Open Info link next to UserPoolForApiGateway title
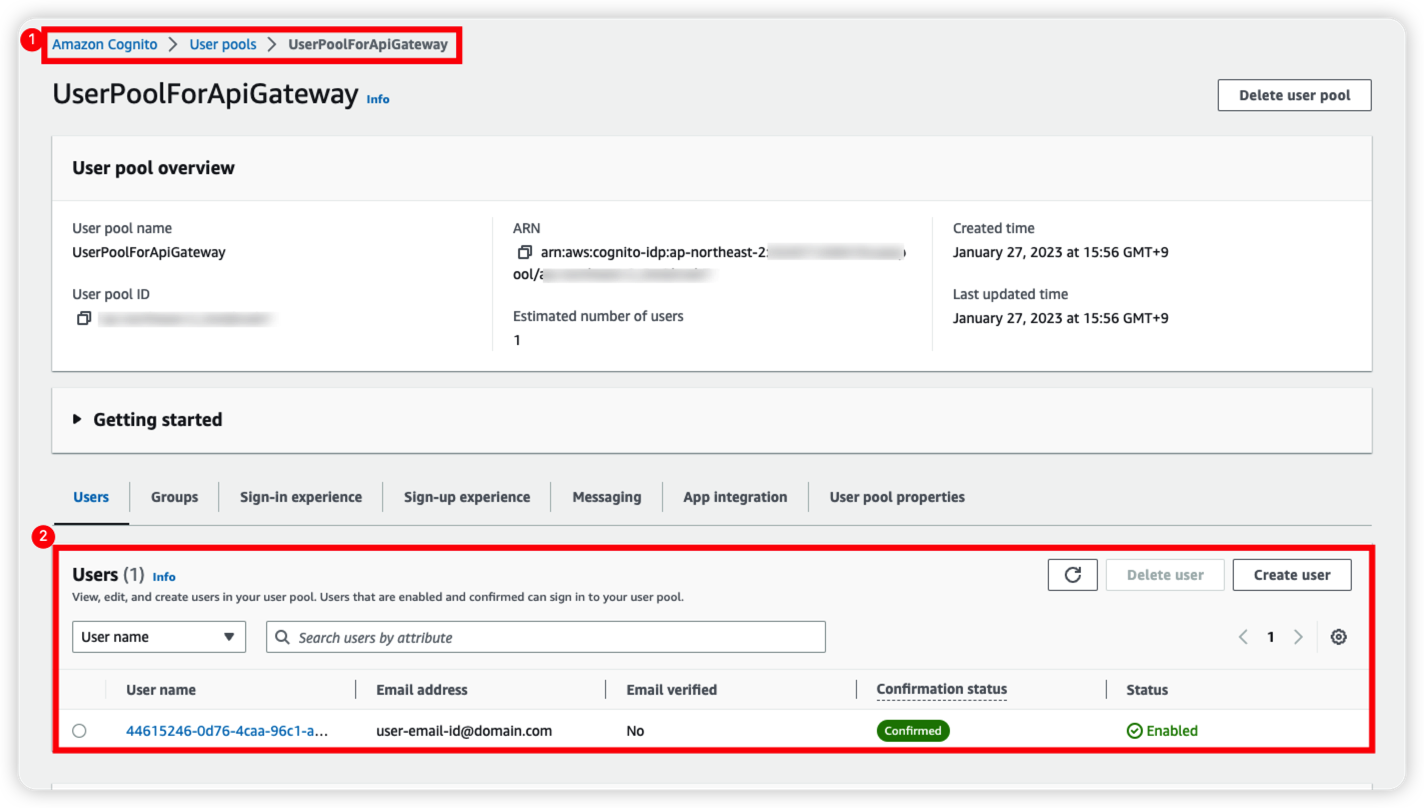The height and width of the screenshot is (808, 1424). click(x=378, y=99)
